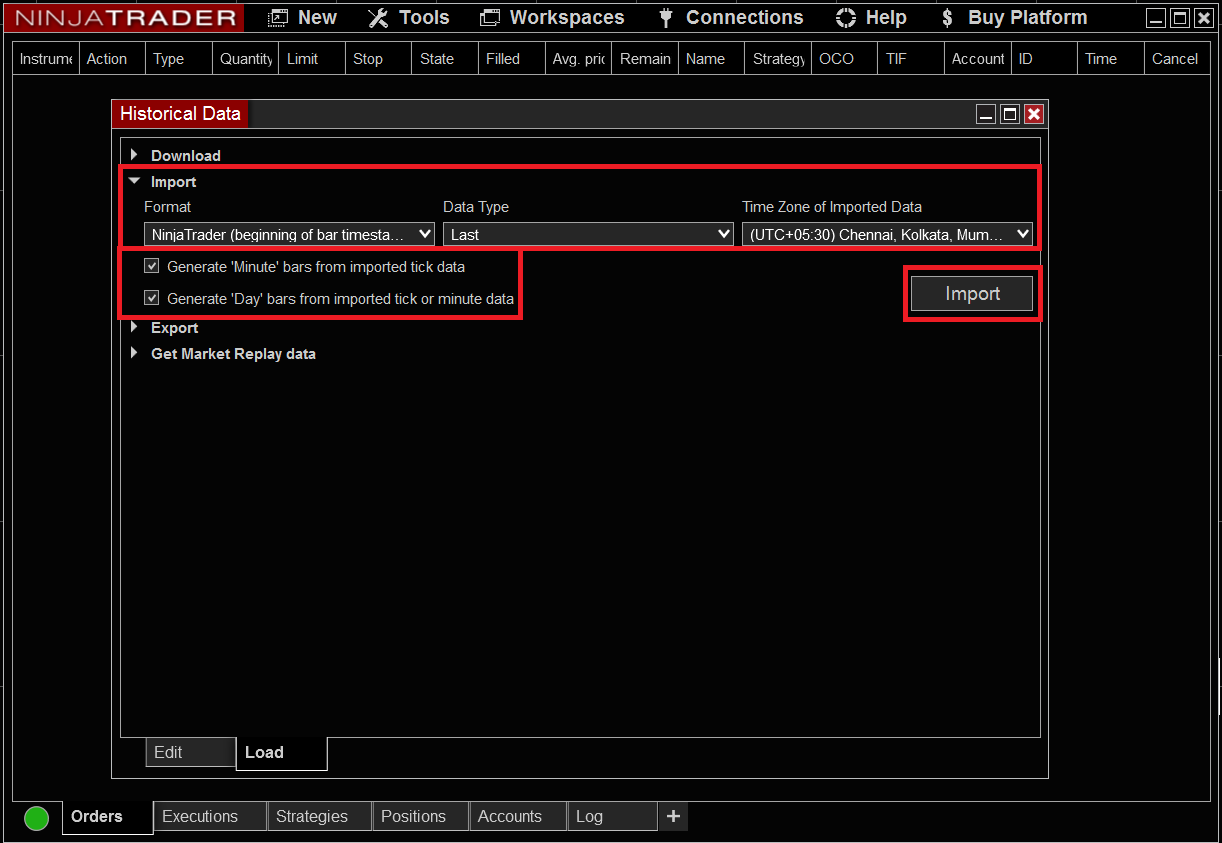Click the Avg. price column header
This screenshot has height=843, width=1222.
click(578, 59)
